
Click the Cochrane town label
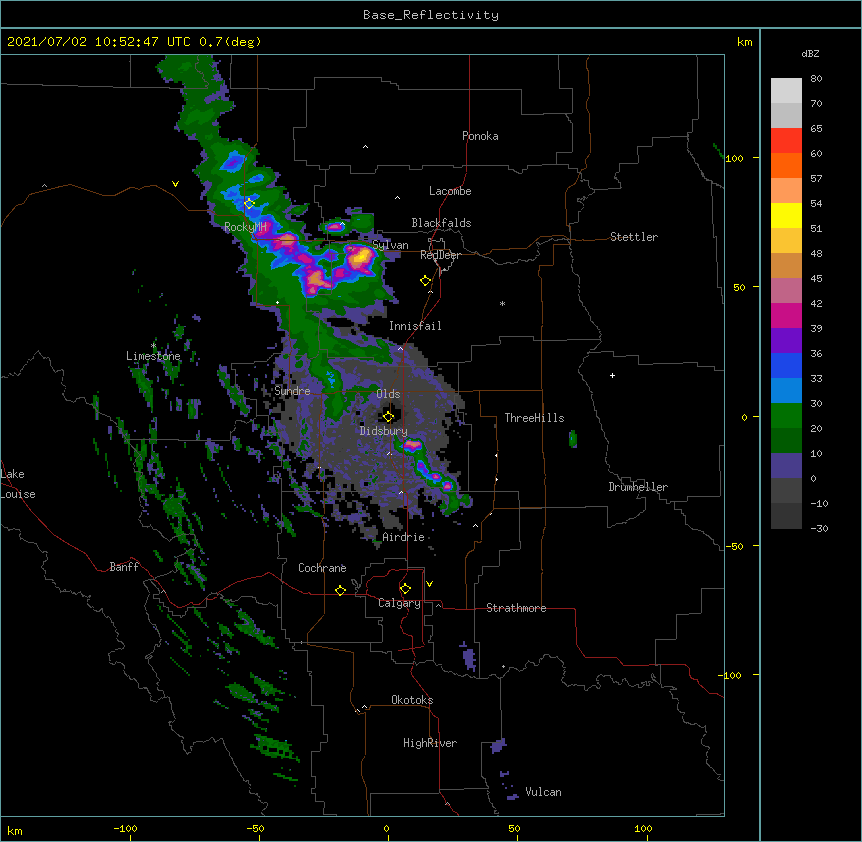coord(322,568)
